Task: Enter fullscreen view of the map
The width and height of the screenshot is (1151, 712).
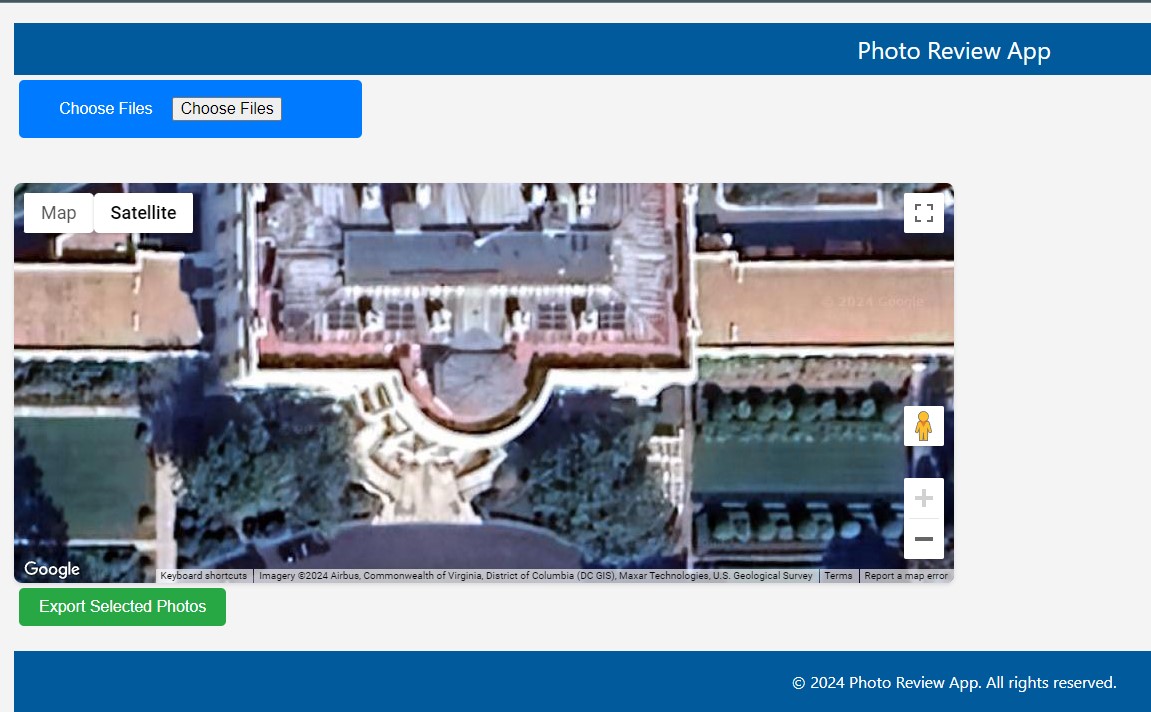Action: (x=923, y=212)
